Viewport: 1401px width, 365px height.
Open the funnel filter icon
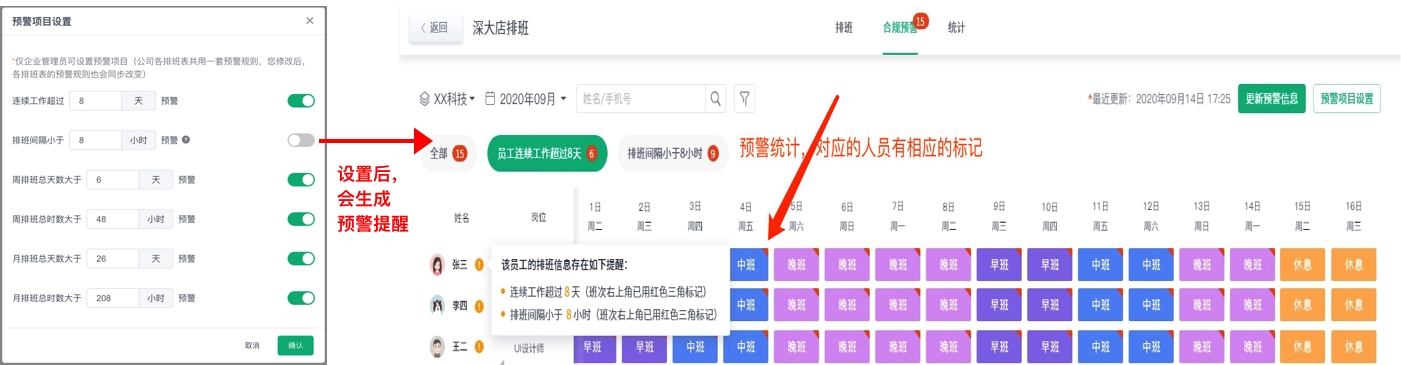[x=745, y=99]
